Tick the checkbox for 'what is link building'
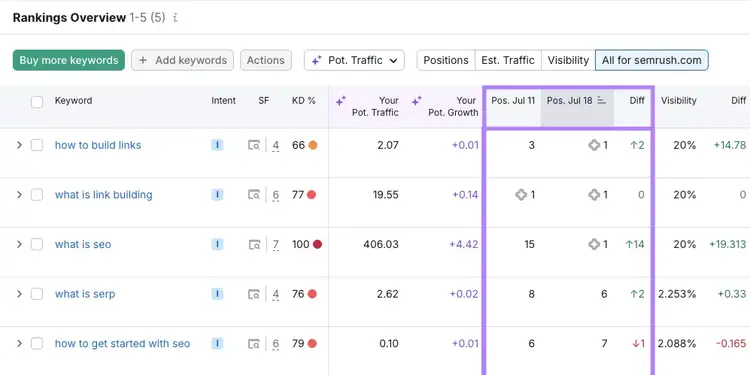 point(37,195)
